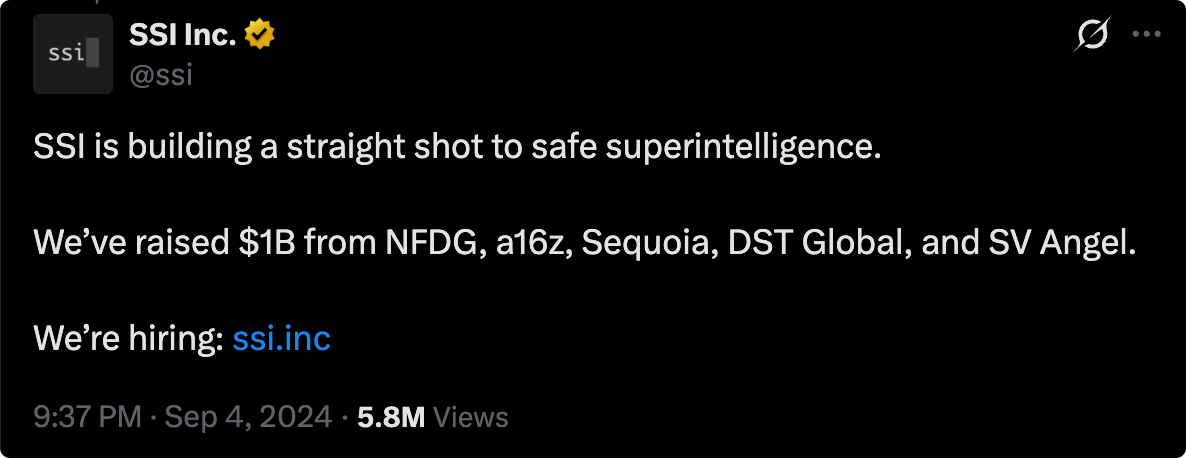This screenshot has width=1186, height=458.
Task: Follow the ssi.inc hiring link
Action: tap(281, 339)
